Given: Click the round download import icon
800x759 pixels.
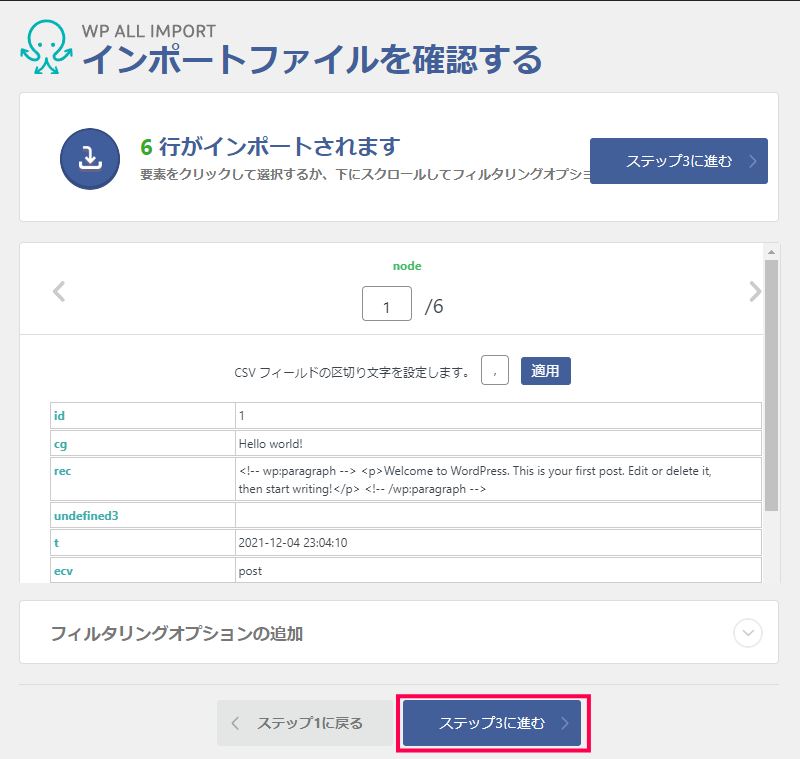Looking at the screenshot, I should (90, 159).
